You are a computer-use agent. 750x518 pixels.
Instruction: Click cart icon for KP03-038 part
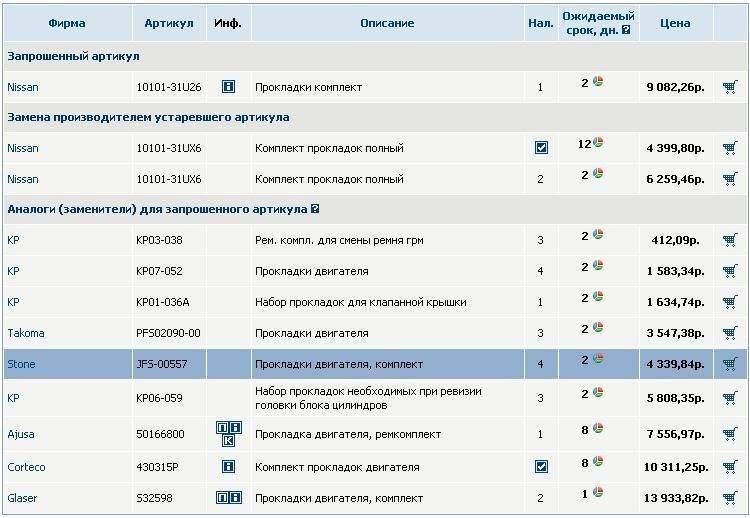730,240
